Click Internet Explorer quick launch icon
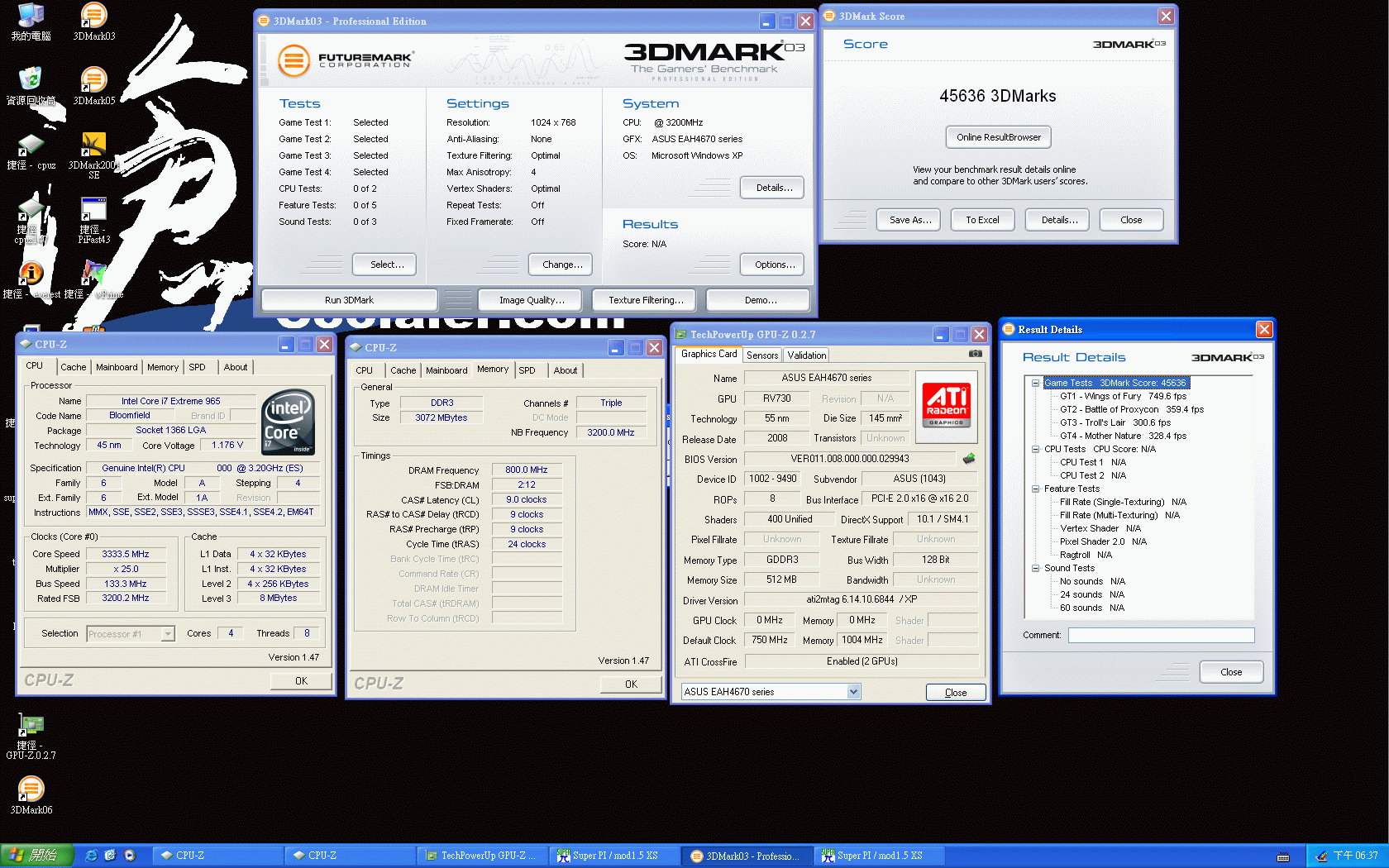The width and height of the screenshot is (1389, 868). [92, 856]
